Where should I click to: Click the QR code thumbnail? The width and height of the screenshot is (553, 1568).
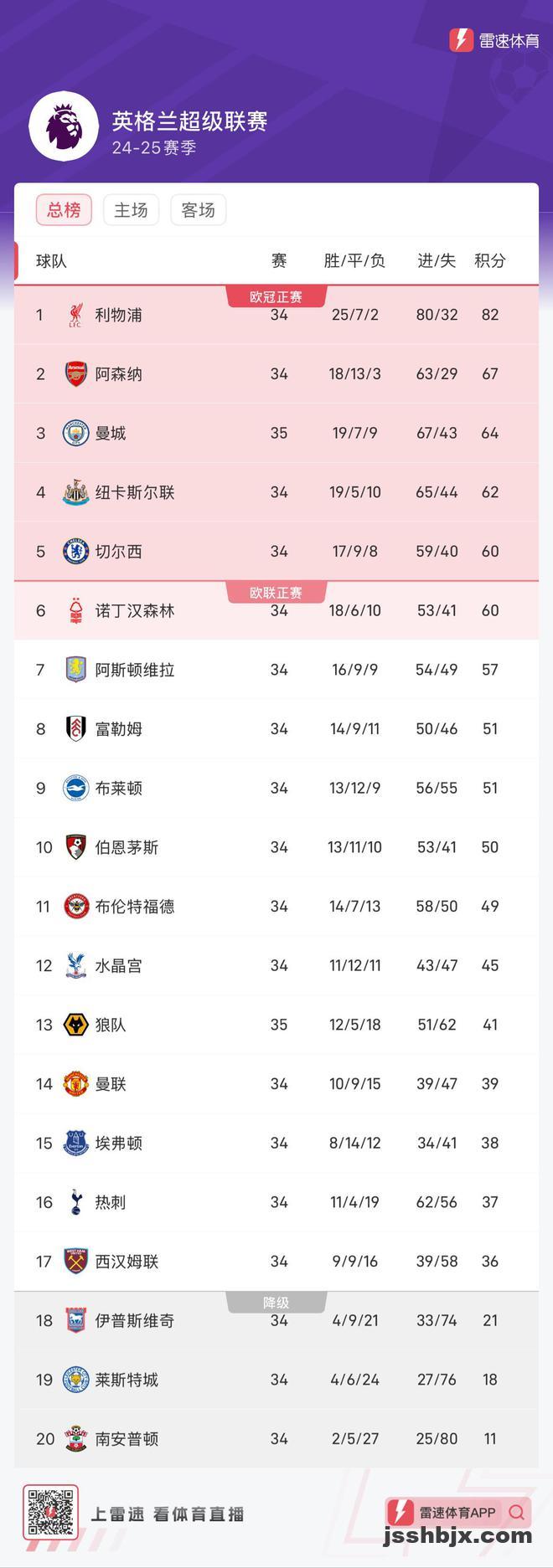coord(50,1513)
